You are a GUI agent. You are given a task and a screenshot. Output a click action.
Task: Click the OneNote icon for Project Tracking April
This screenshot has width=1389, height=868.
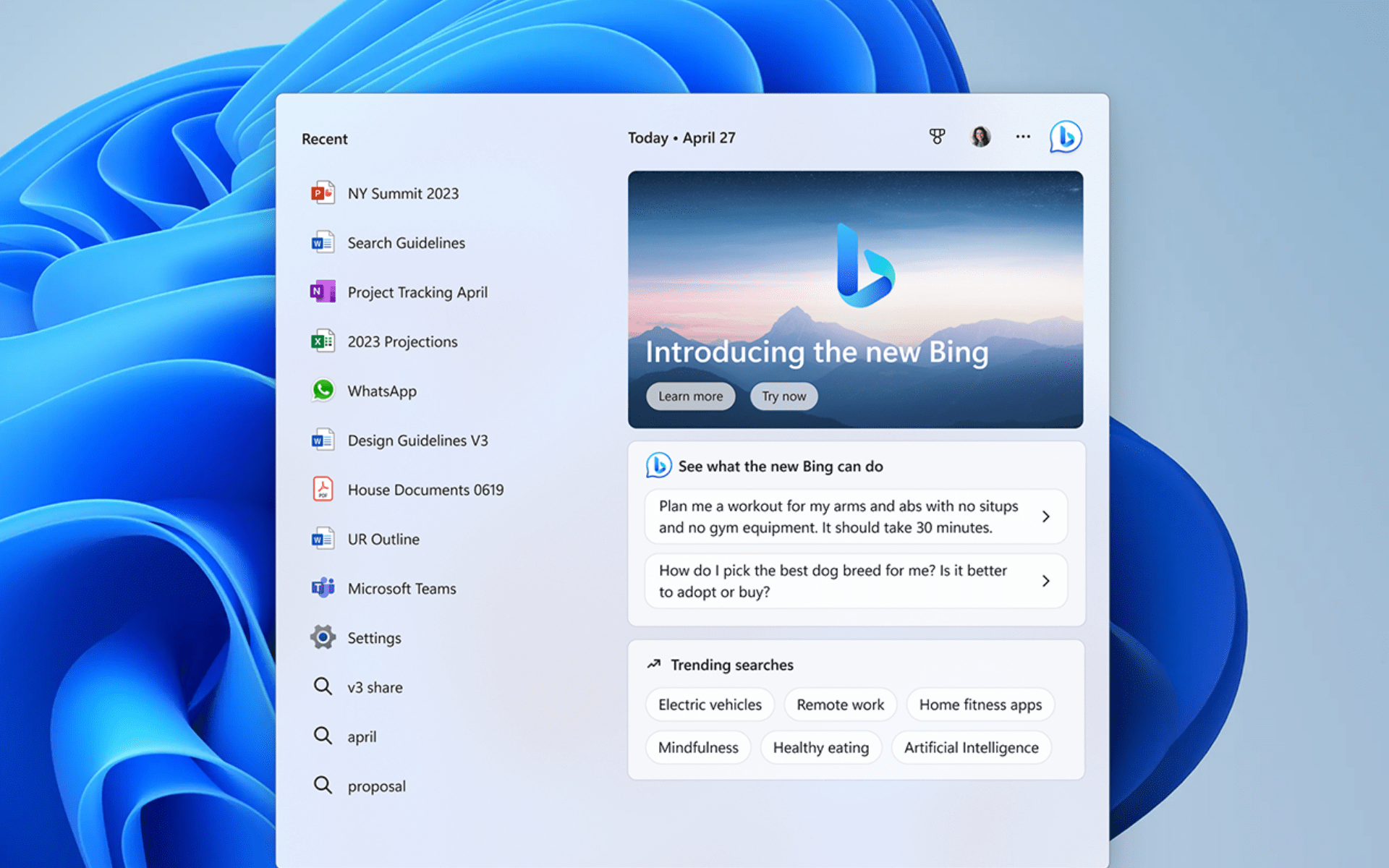click(323, 292)
